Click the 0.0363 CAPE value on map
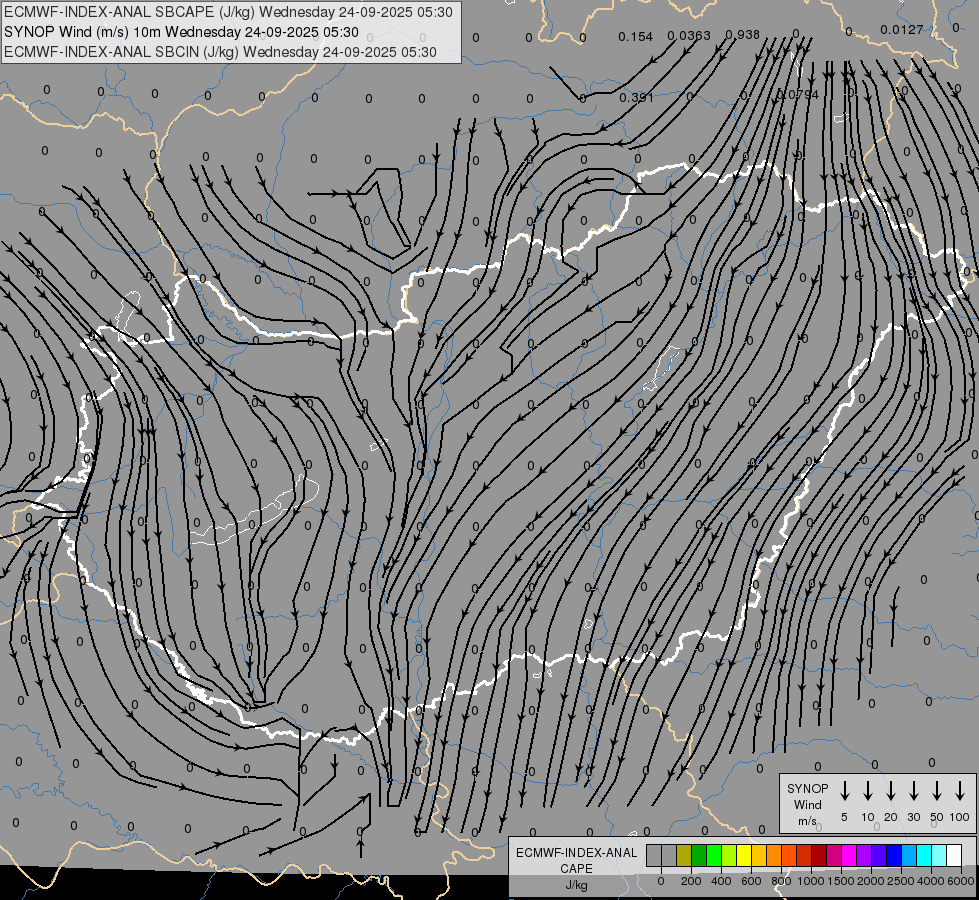The width and height of the screenshot is (979, 900). pyautogui.click(x=689, y=36)
